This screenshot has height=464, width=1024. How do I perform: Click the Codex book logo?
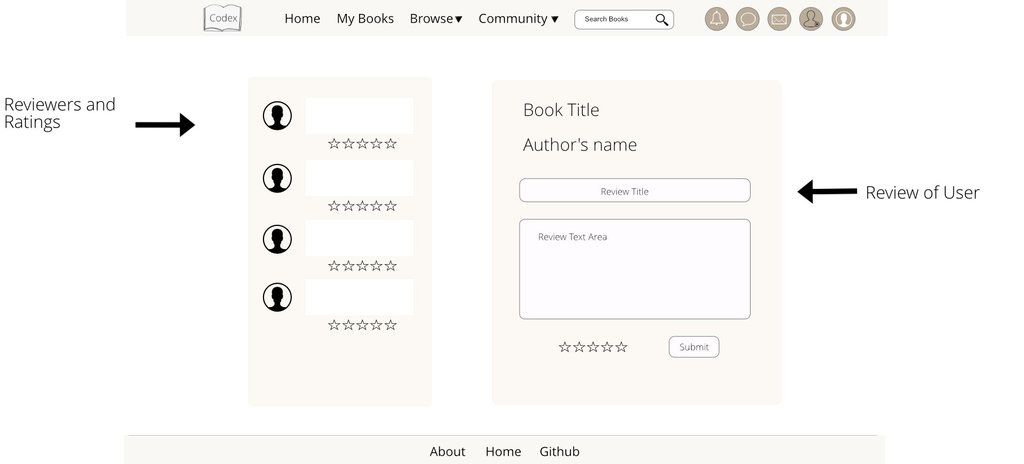[223, 18]
